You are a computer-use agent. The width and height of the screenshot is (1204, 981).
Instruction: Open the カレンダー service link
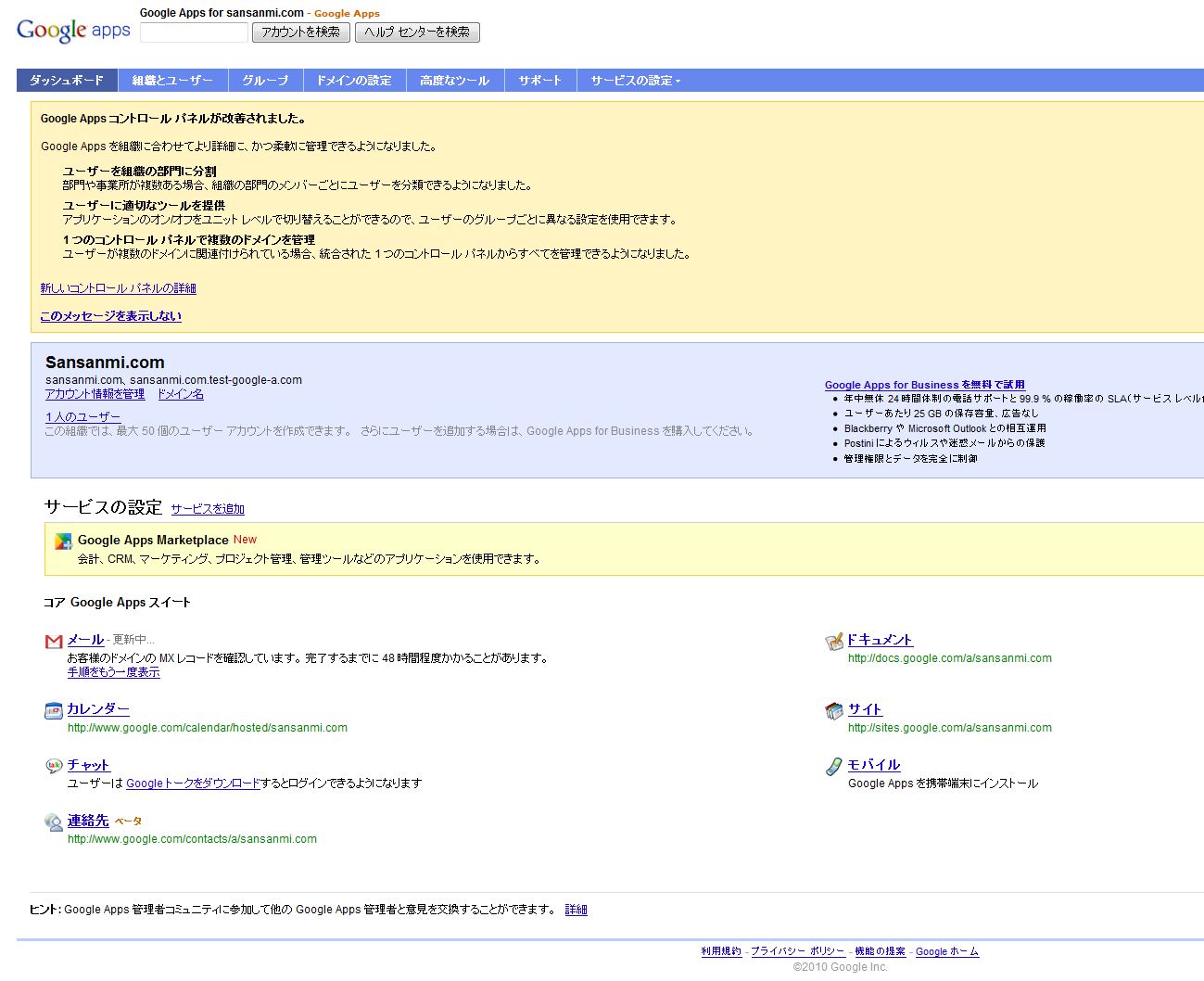(x=98, y=709)
